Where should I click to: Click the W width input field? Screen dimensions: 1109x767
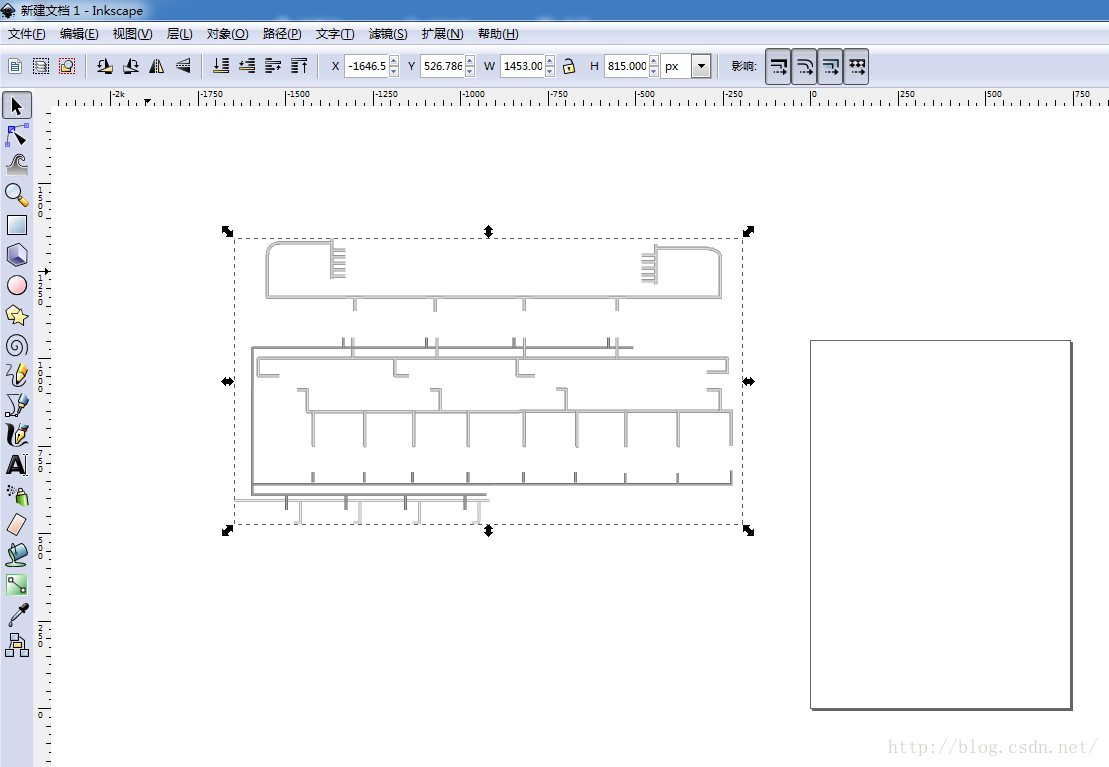click(523, 67)
